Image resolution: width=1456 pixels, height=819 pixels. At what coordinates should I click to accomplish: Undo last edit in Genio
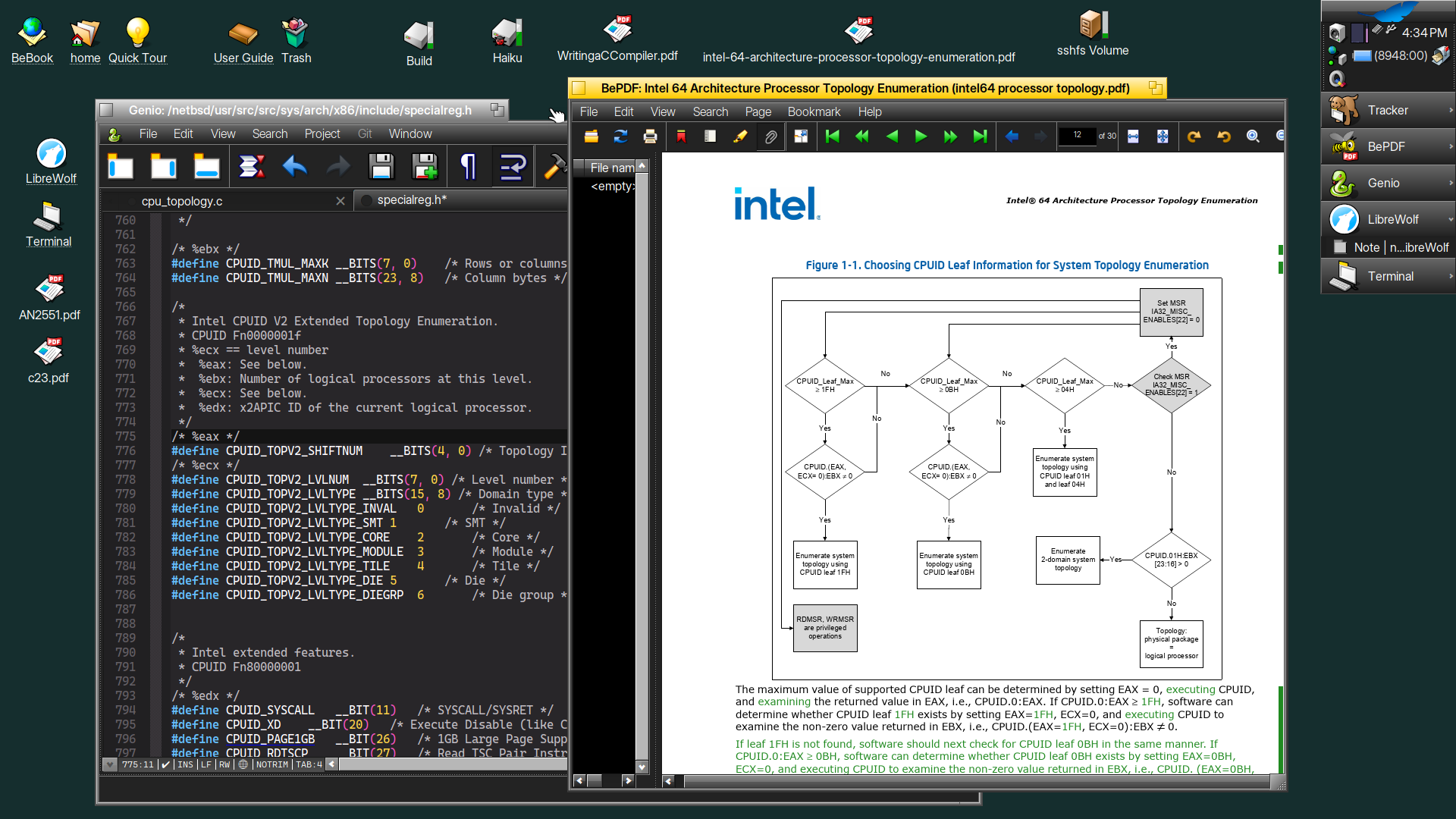[295, 166]
